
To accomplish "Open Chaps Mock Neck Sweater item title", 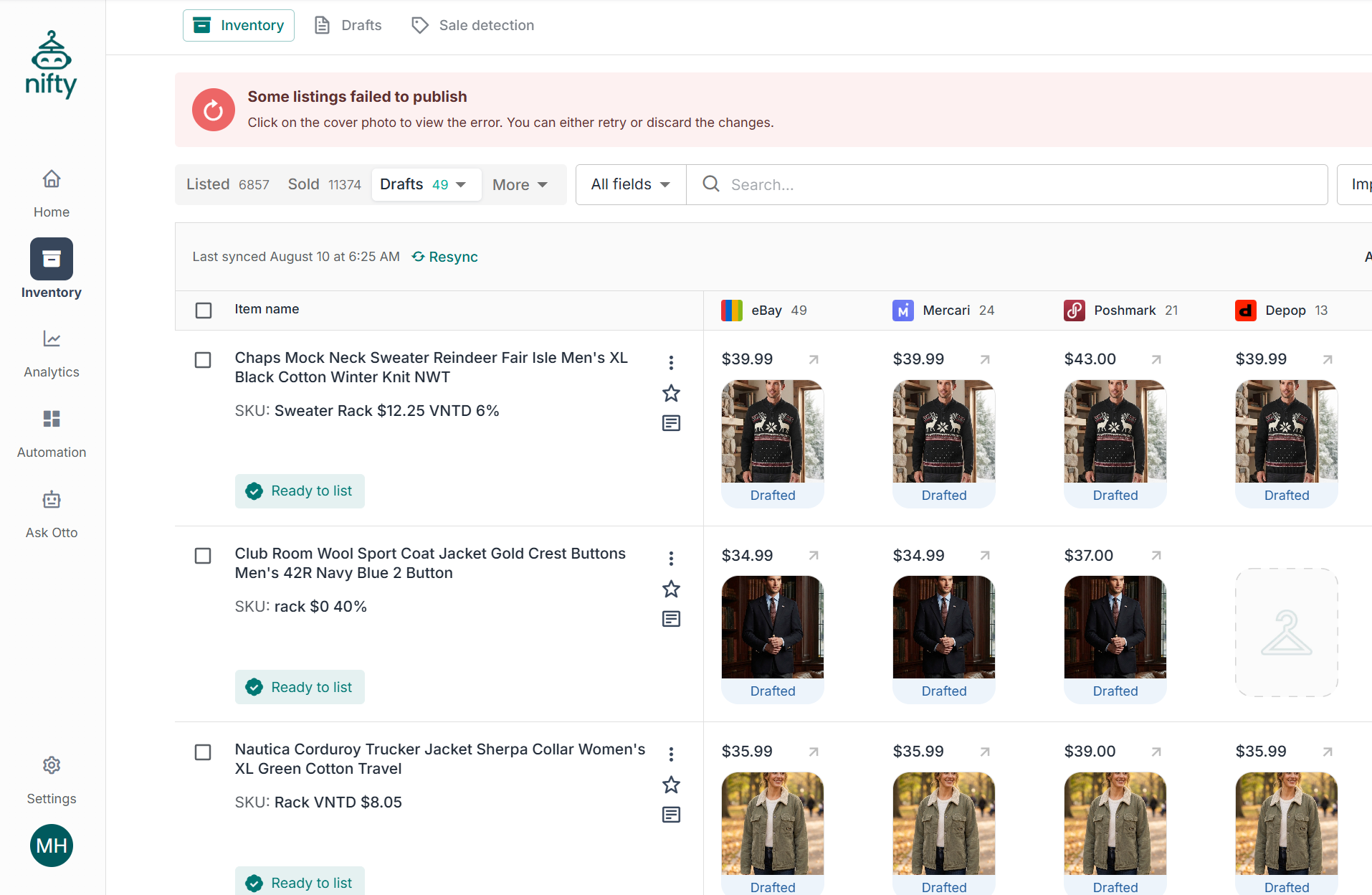I will [x=432, y=367].
